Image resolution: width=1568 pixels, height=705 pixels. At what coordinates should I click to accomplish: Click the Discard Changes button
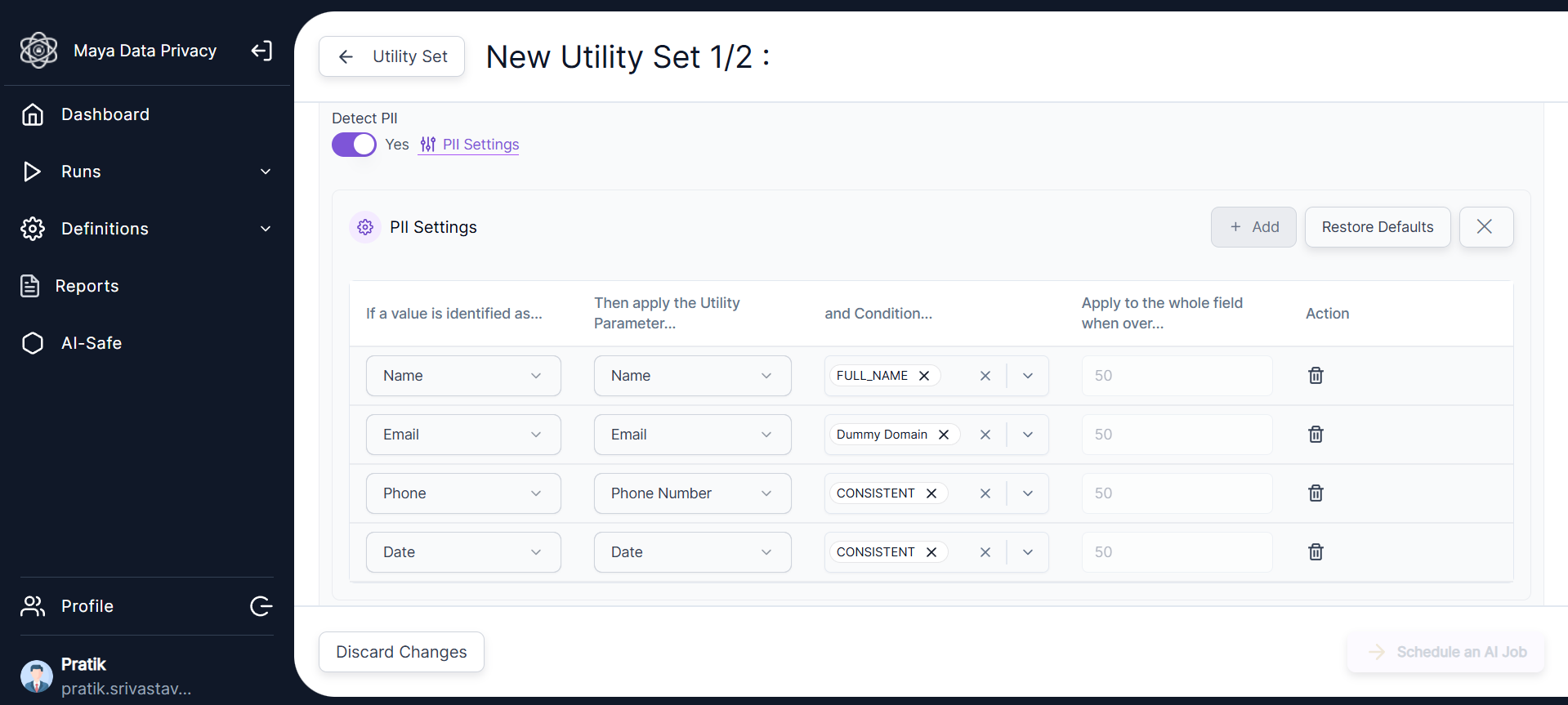click(x=401, y=652)
